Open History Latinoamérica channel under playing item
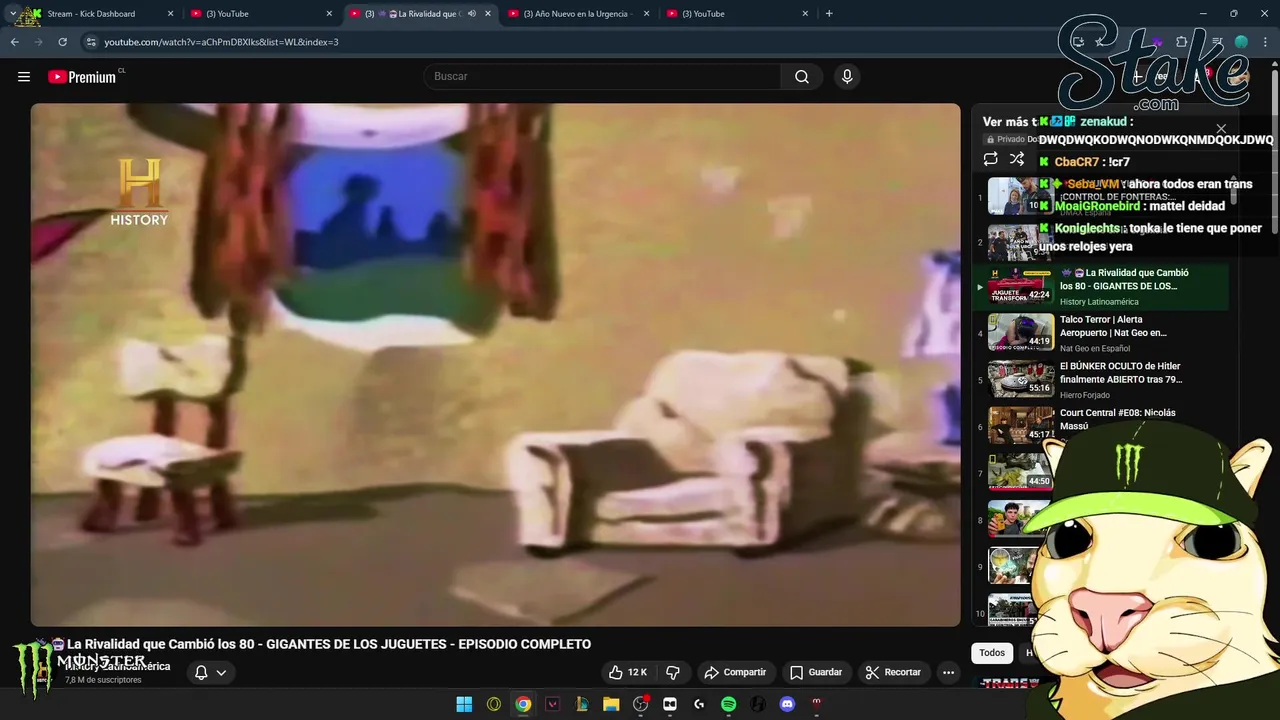The image size is (1280, 720). (1099, 302)
